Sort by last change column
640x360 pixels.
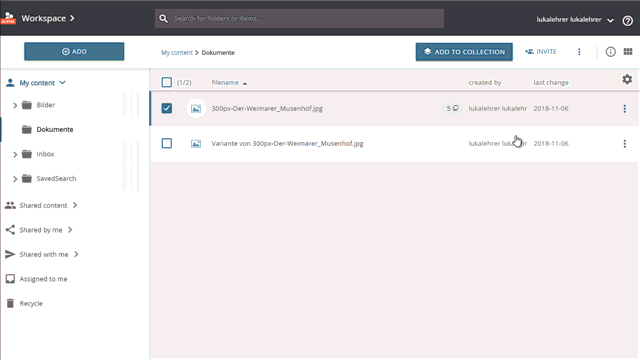tap(551, 82)
